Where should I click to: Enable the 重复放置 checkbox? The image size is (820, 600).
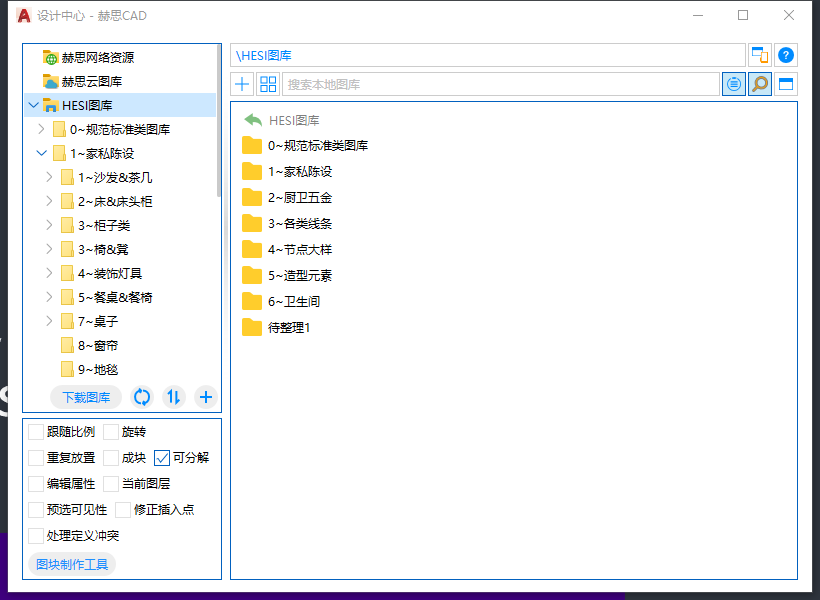pyautogui.click(x=36, y=458)
